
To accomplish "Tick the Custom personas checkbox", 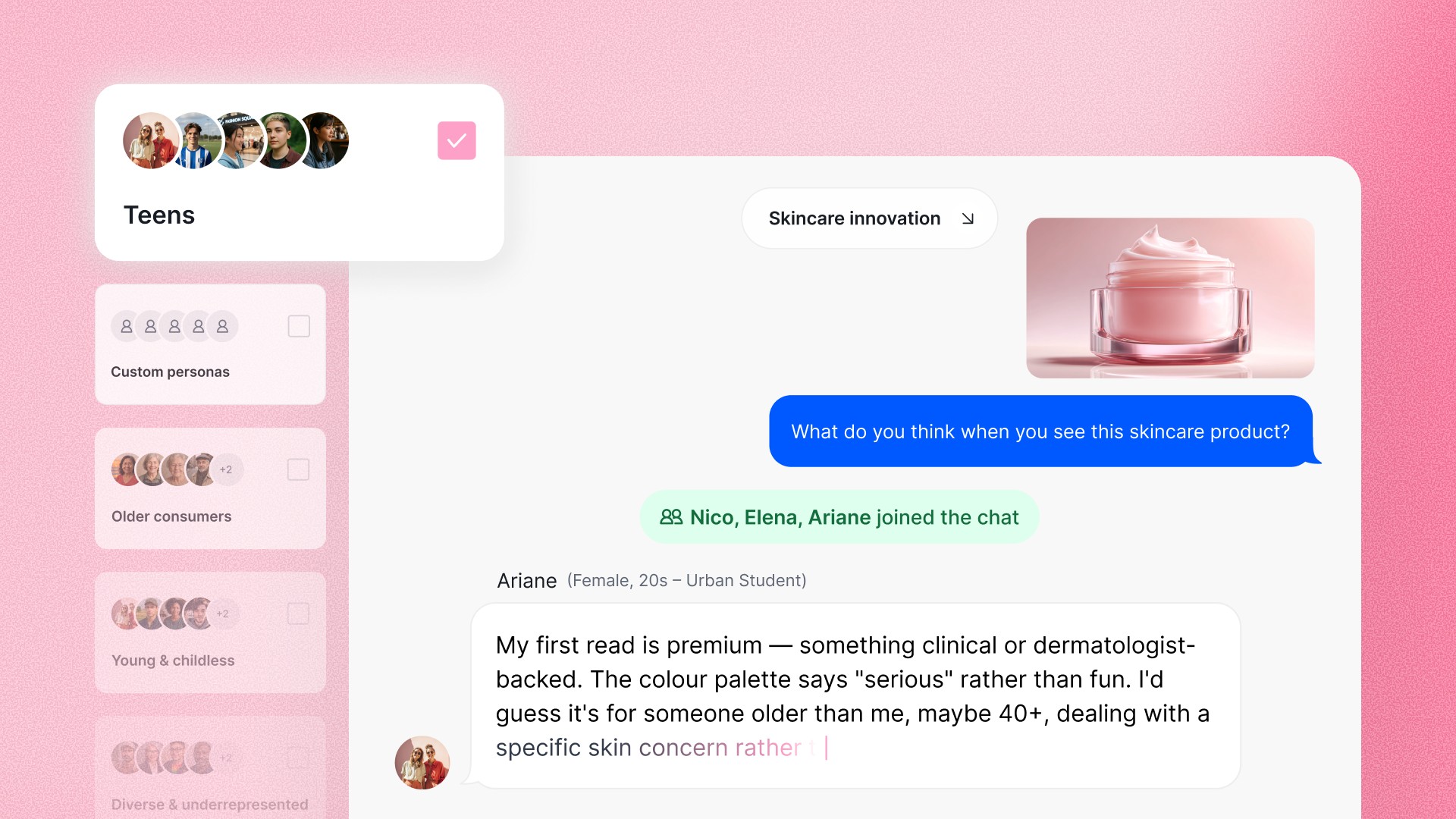I will point(299,326).
